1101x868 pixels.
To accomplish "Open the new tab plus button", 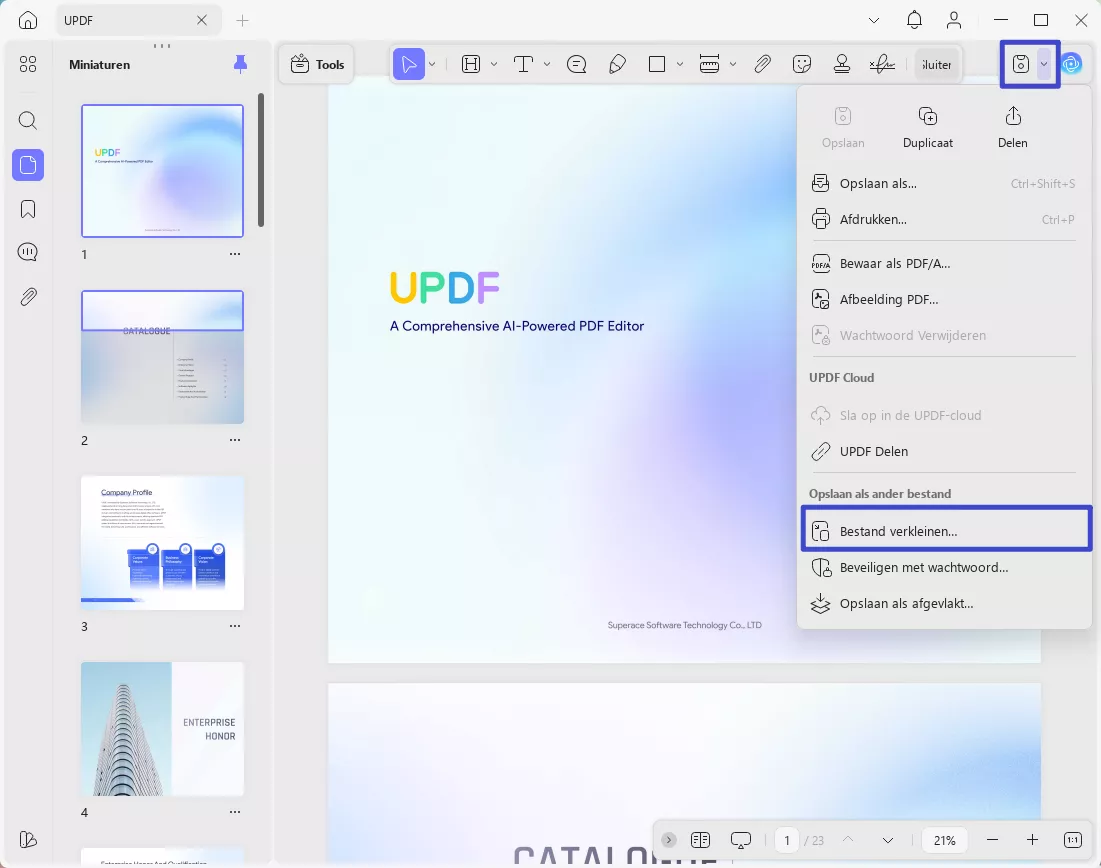I will (x=242, y=20).
